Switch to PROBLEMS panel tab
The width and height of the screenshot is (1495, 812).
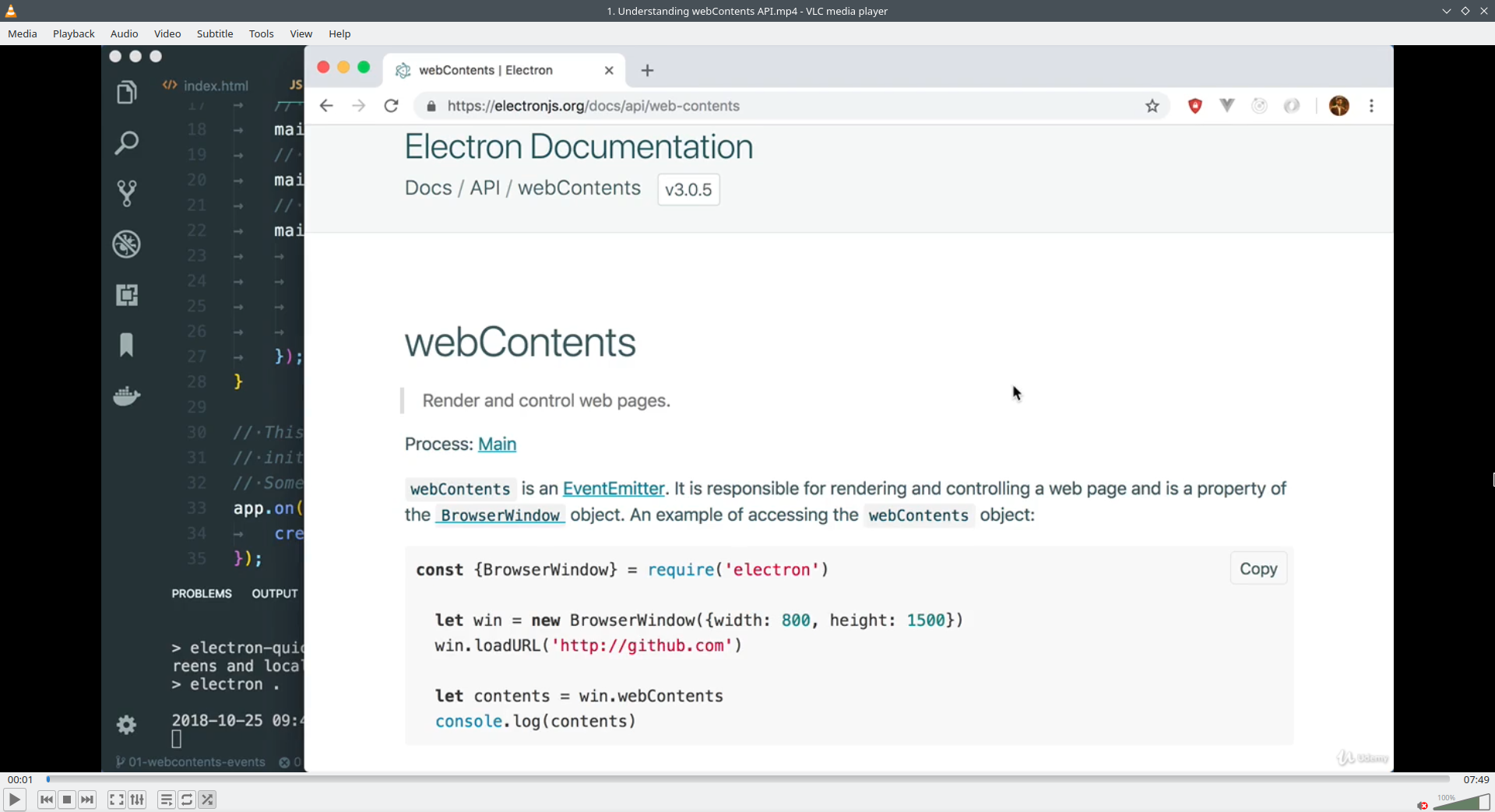click(x=202, y=593)
